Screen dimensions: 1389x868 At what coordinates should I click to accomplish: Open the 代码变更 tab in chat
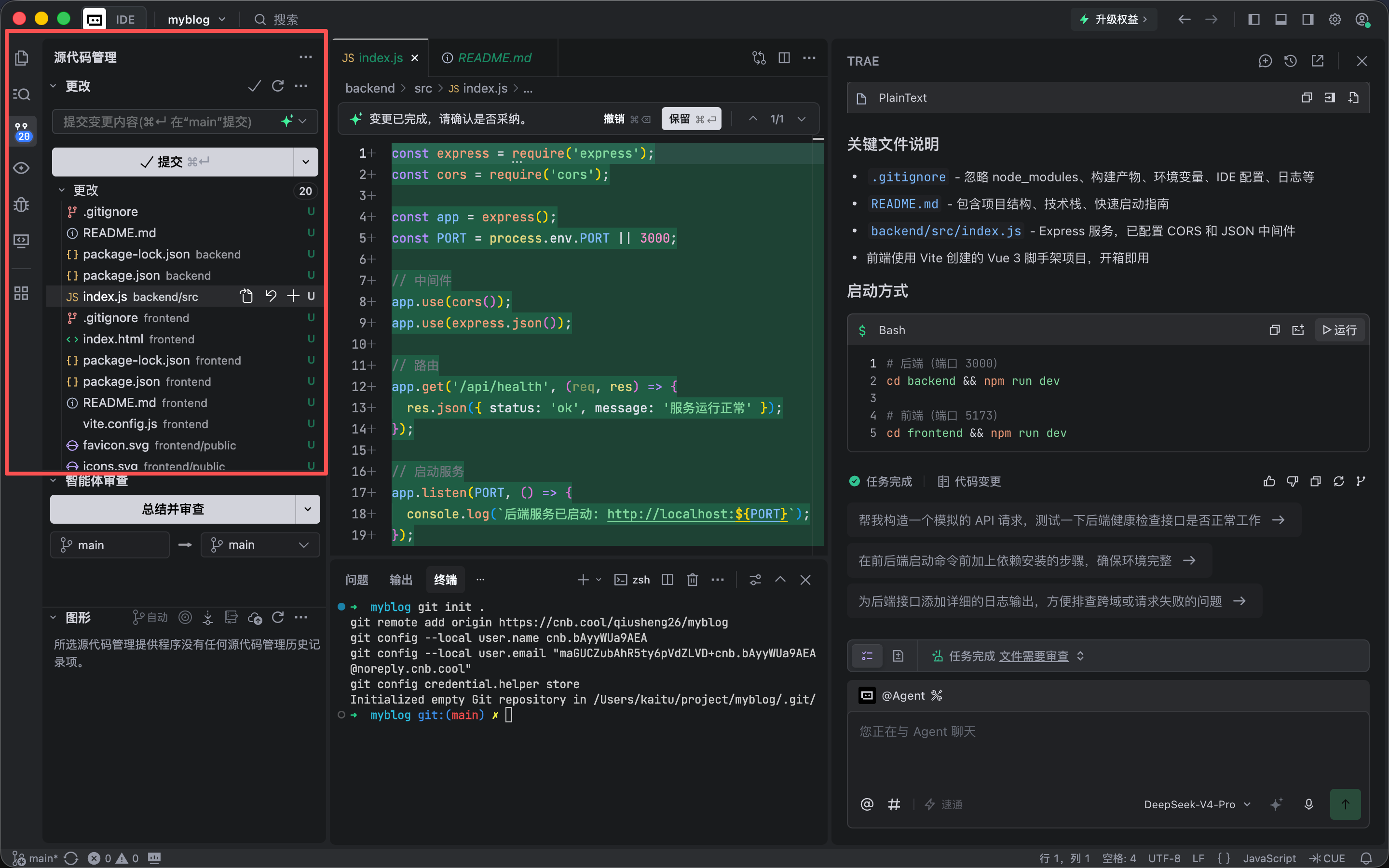(x=969, y=481)
